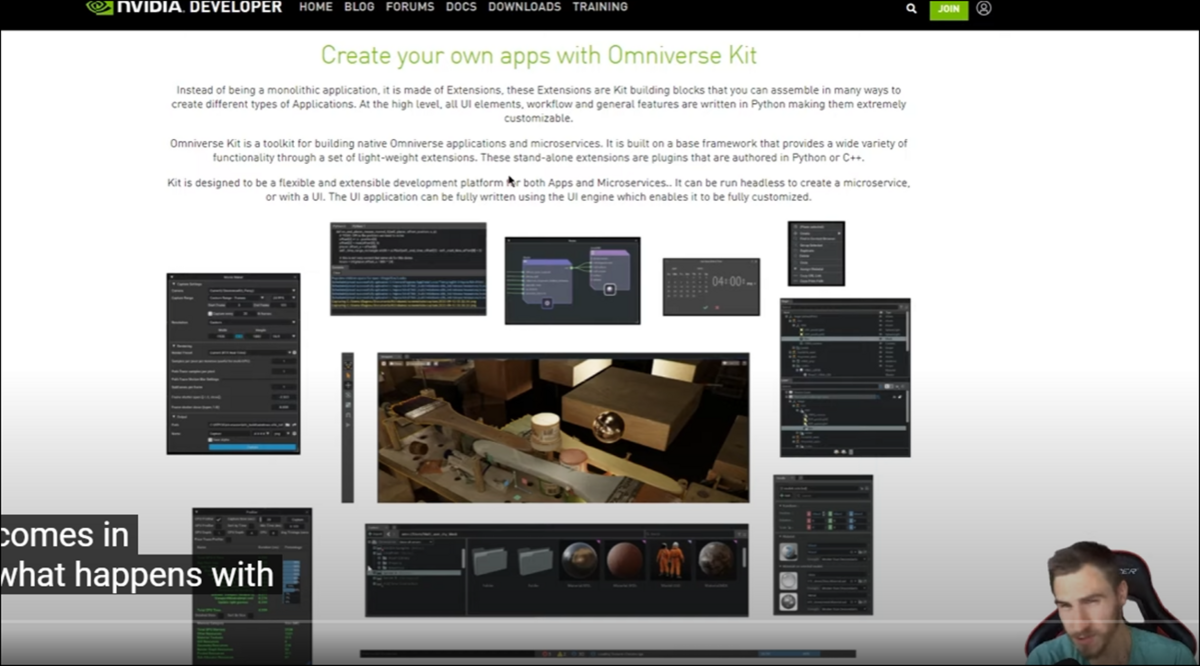1200x666 pixels.
Task: Open the search magnifier icon
Action: [911, 8]
